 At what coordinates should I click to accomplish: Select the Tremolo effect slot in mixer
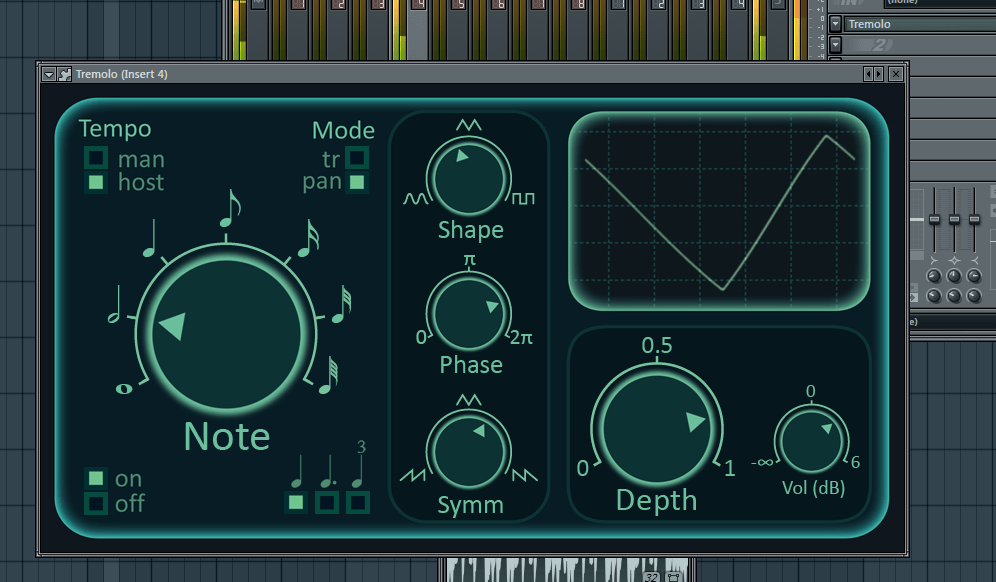coord(920,24)
